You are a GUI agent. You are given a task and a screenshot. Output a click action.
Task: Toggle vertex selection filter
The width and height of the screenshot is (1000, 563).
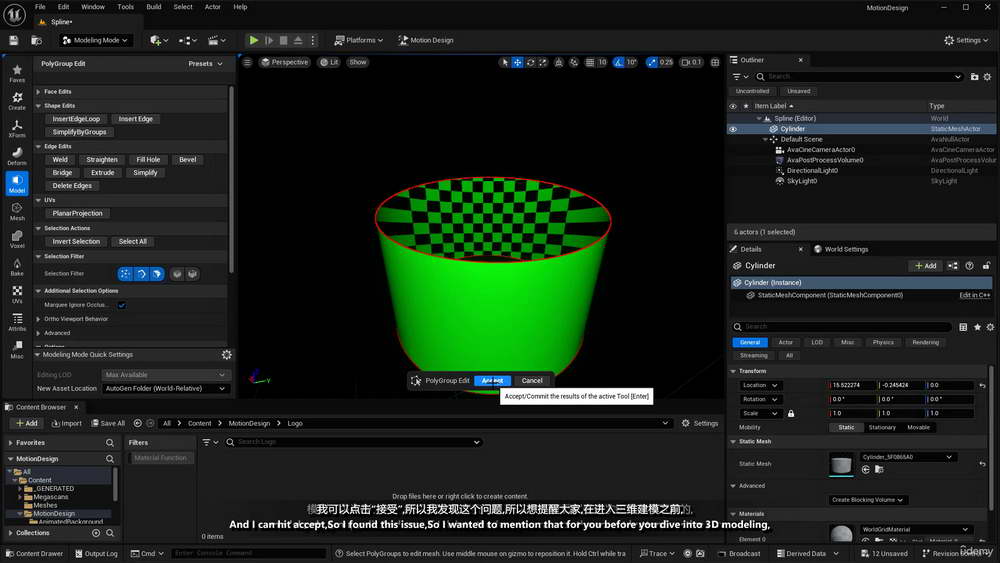pos(125,274)
